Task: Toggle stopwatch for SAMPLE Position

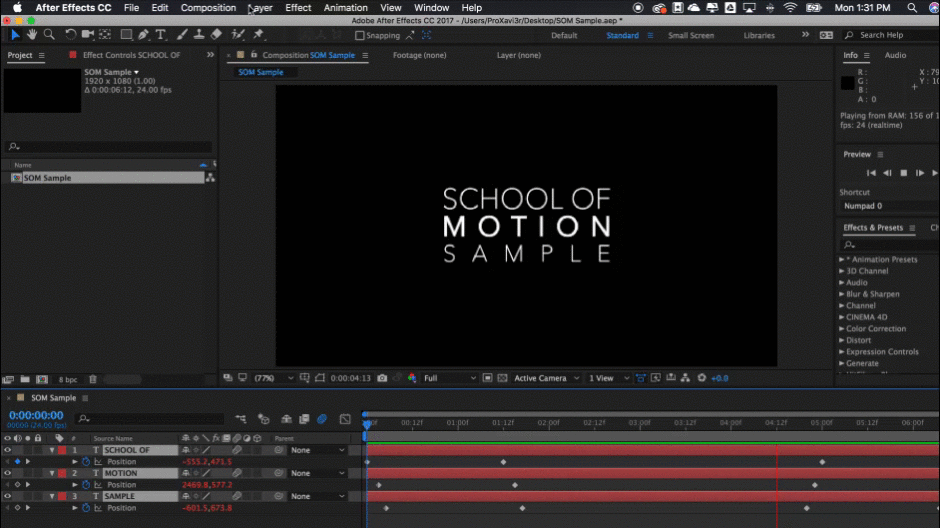Action: coord(86,508)
